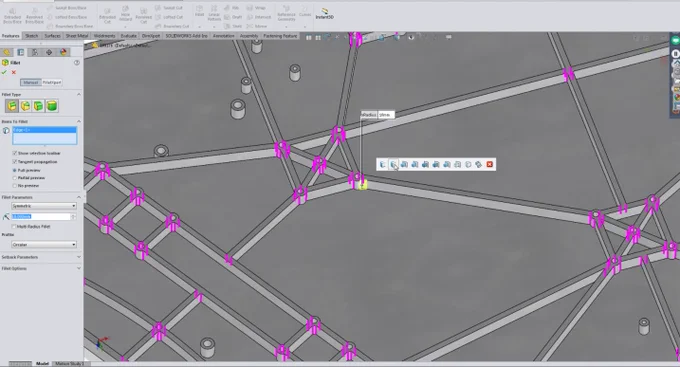
Task: Select the Extruded Boss/Base tool
Action: coord(12,15)
